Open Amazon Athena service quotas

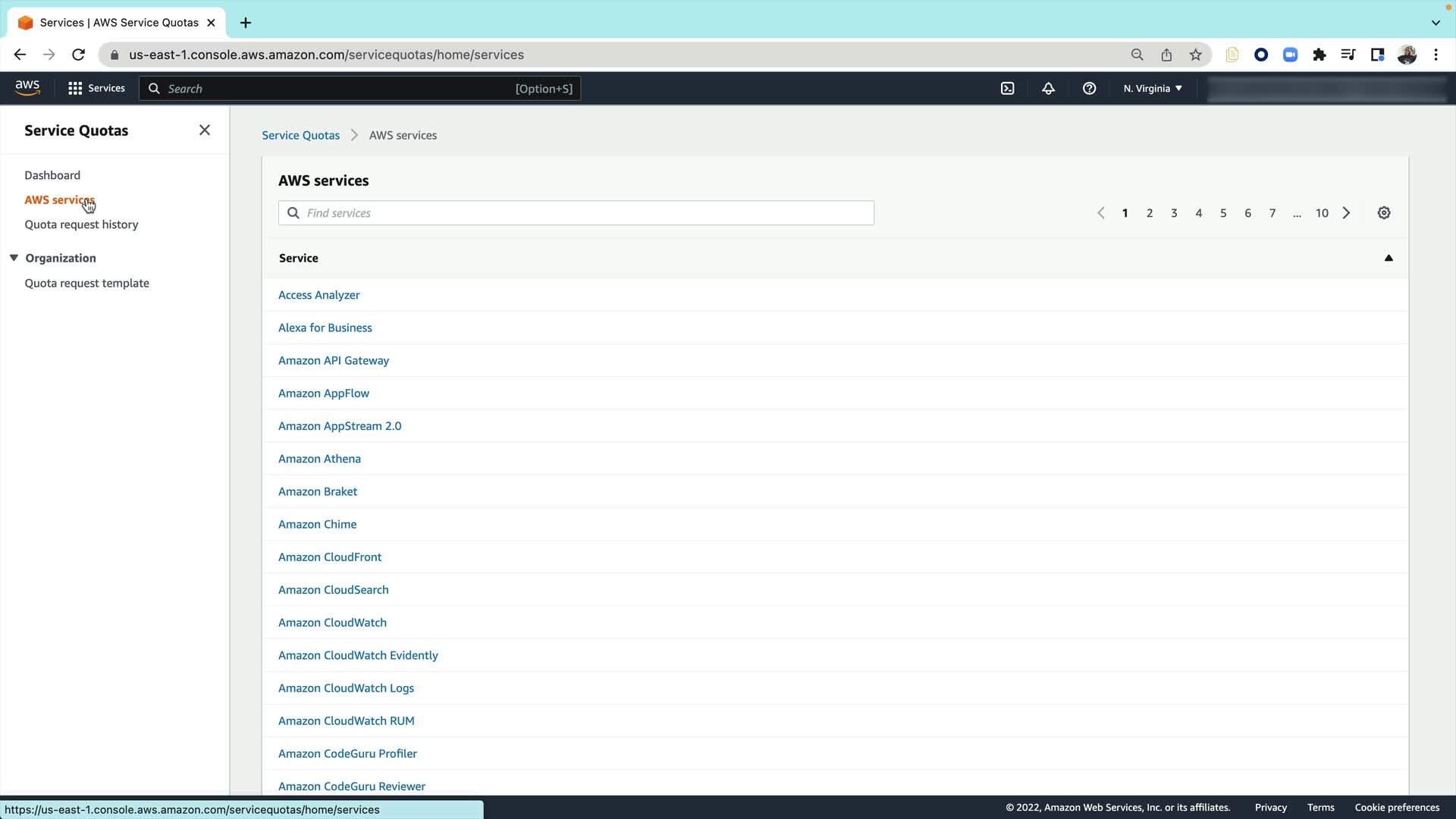point(319,459)
